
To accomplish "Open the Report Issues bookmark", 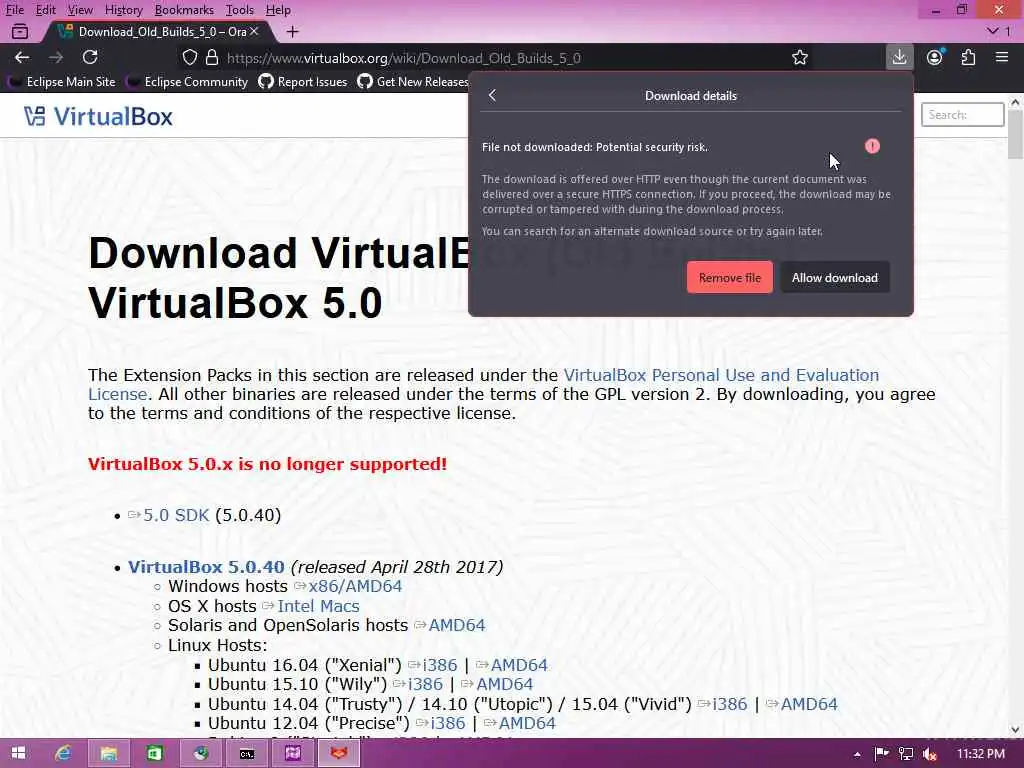I will [303, 82].
